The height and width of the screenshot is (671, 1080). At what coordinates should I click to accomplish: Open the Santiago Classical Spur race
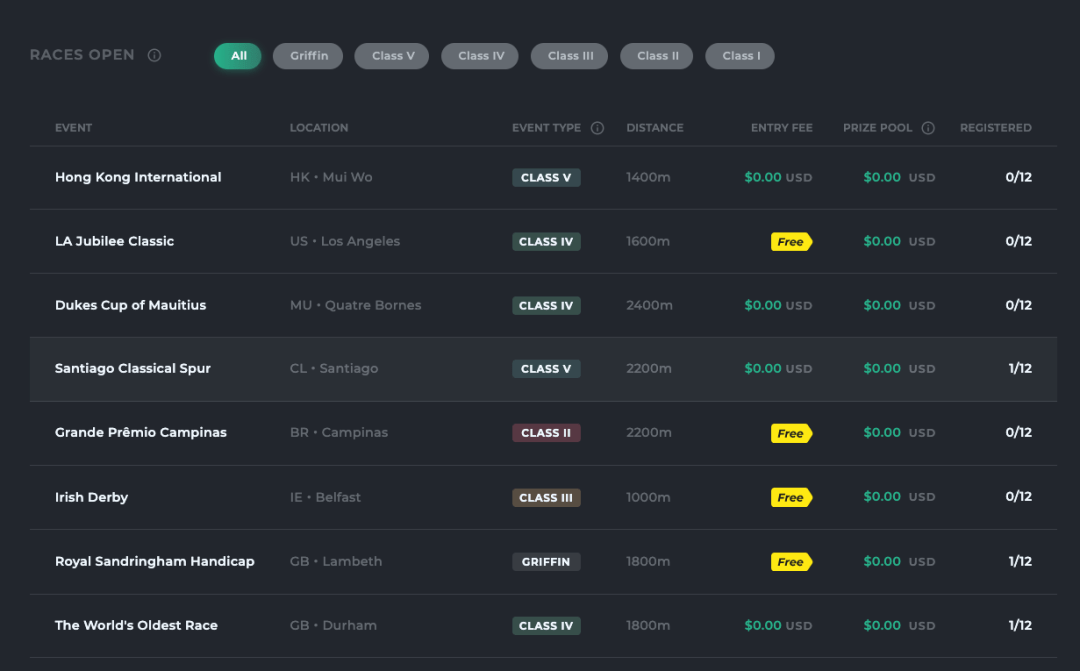(543, 369)
